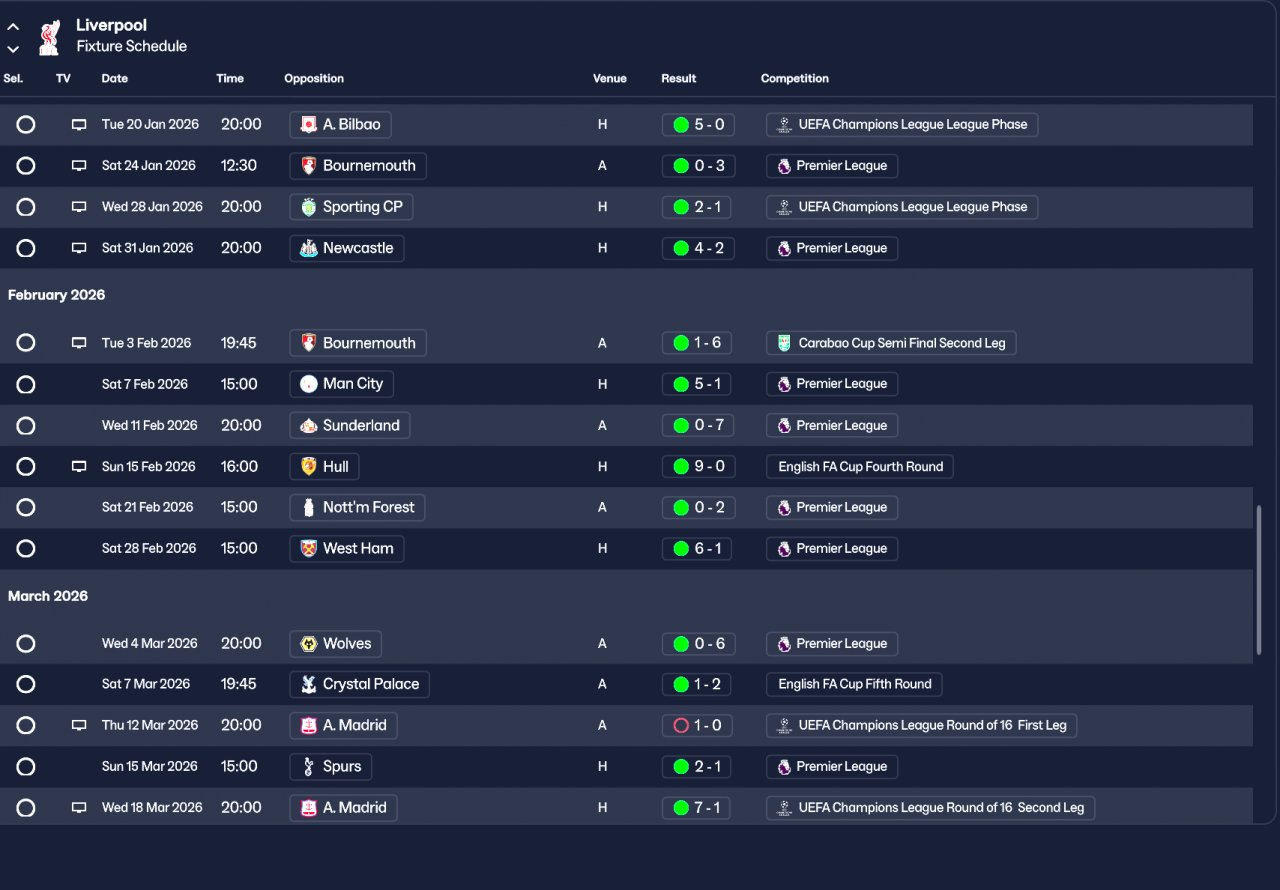Sort by the Date column header
The width and height of the screenshot is (1280, 890).
pyautogui.click(x=115, y=78)
